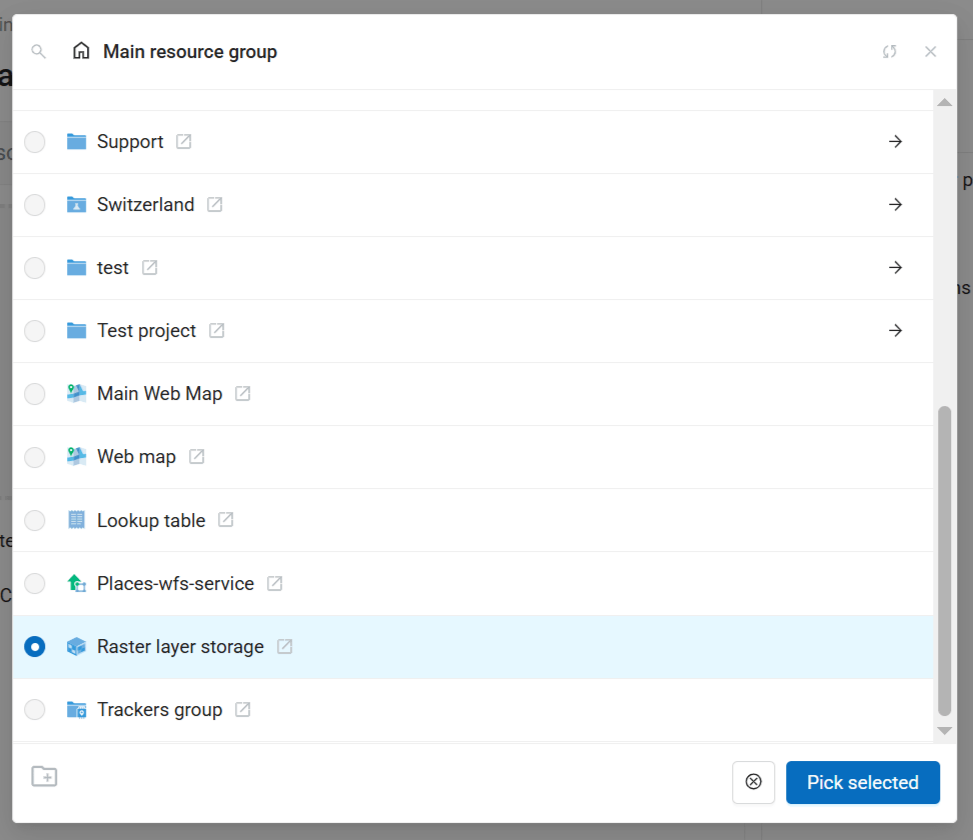Screen dimensions: 973x840
Task: Clear selection with the circled X button
Action: pyautogui.click(x=754, y=783)
